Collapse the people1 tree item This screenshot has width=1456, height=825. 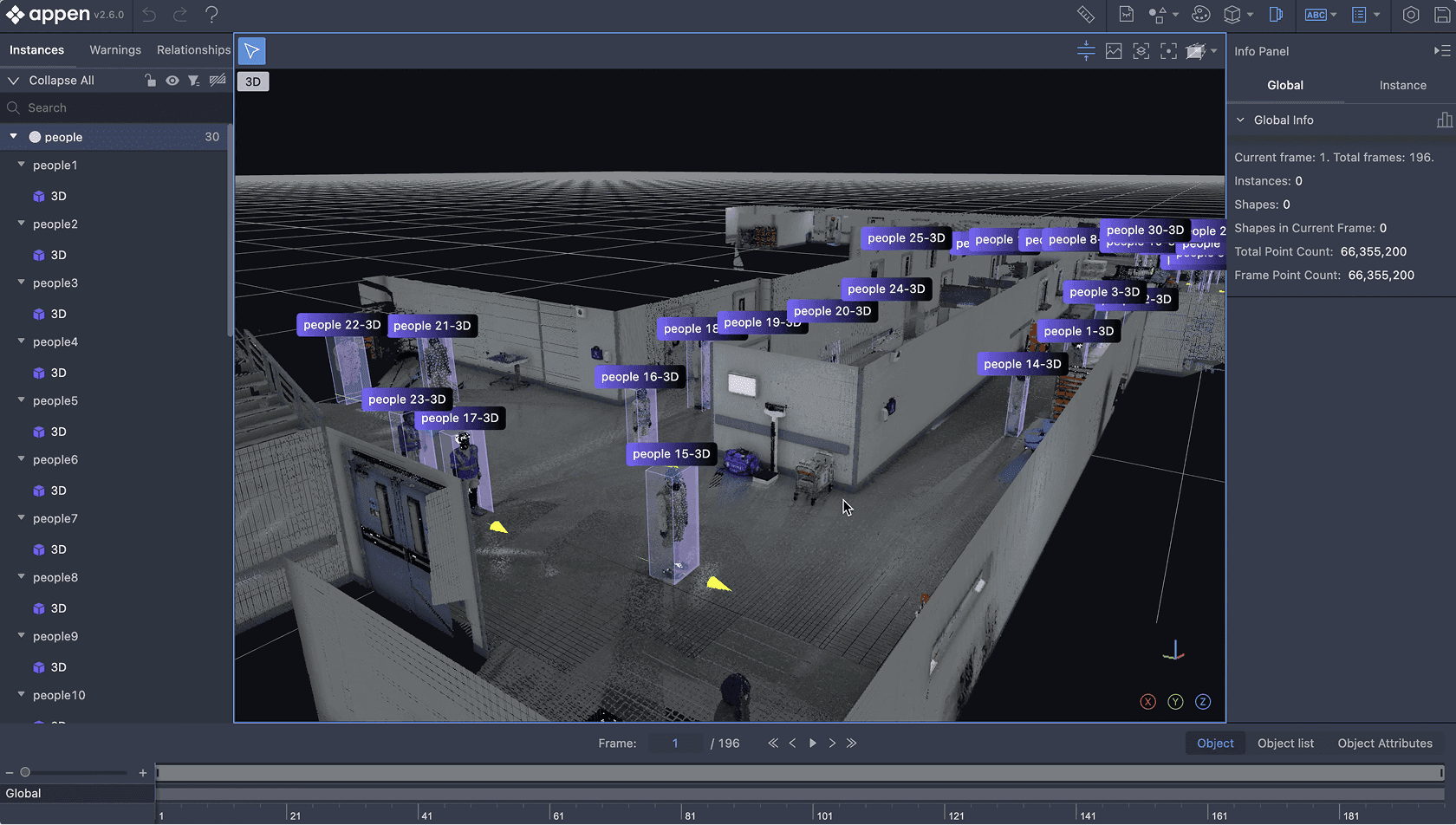click(x=21, y=165)
